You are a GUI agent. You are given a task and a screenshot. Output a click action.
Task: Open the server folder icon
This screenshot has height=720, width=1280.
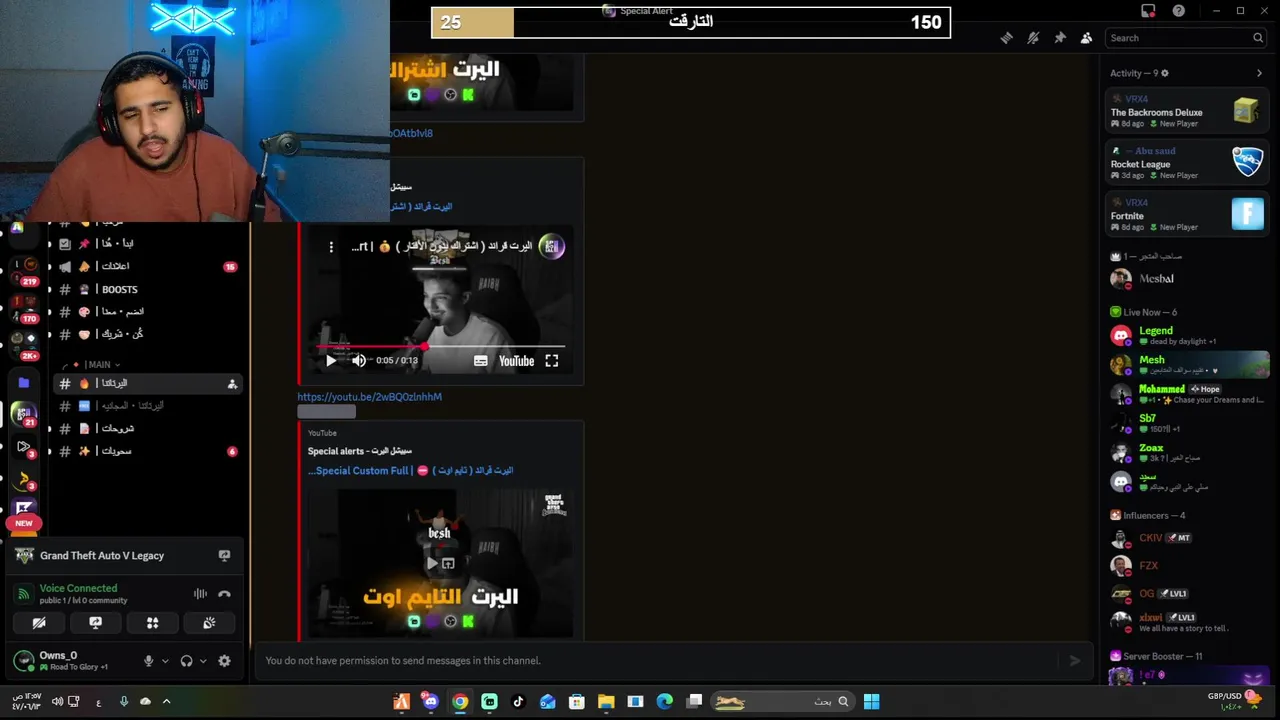24,383
